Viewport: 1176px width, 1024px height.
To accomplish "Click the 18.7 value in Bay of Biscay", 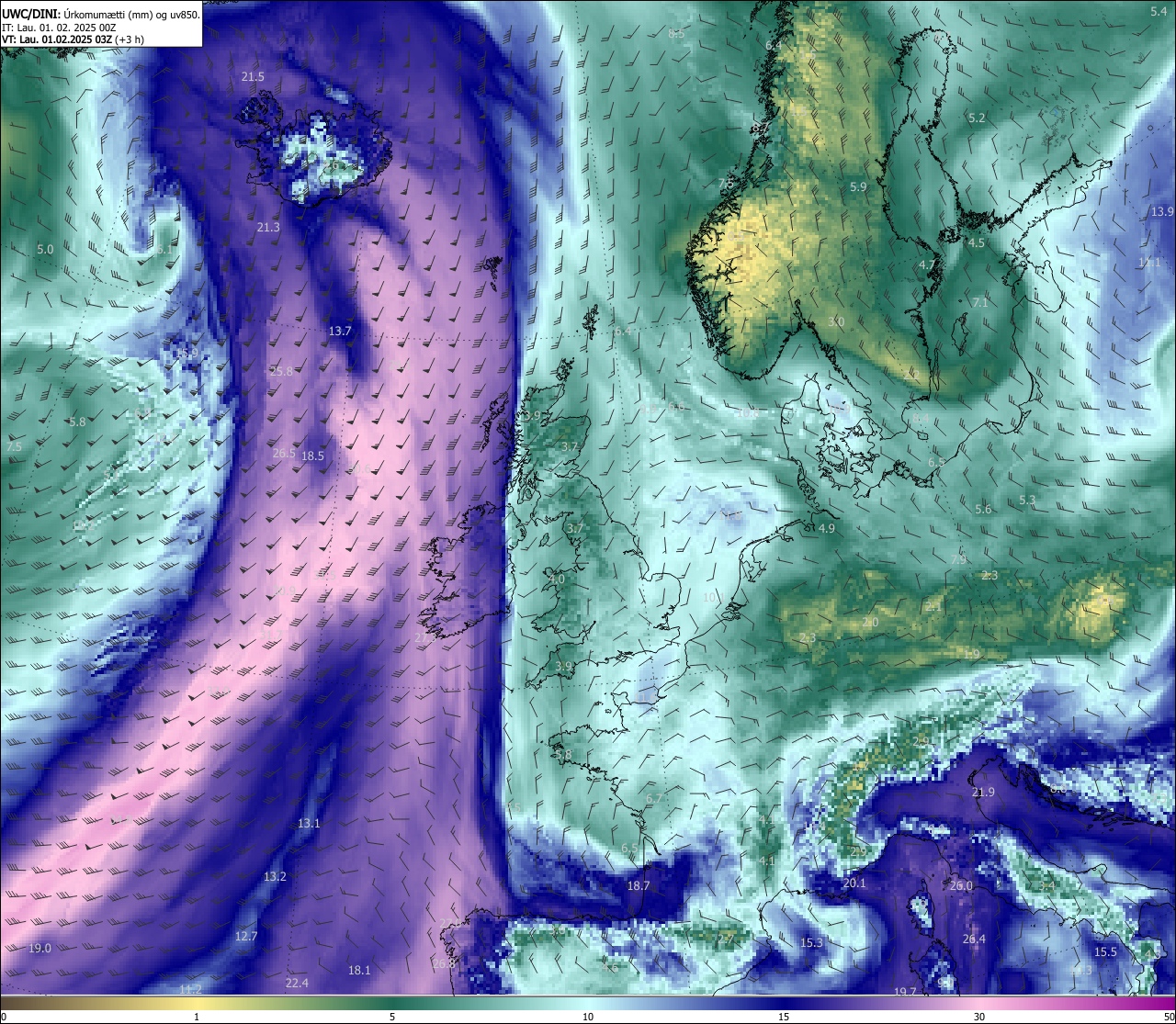I will click(639, 885).
